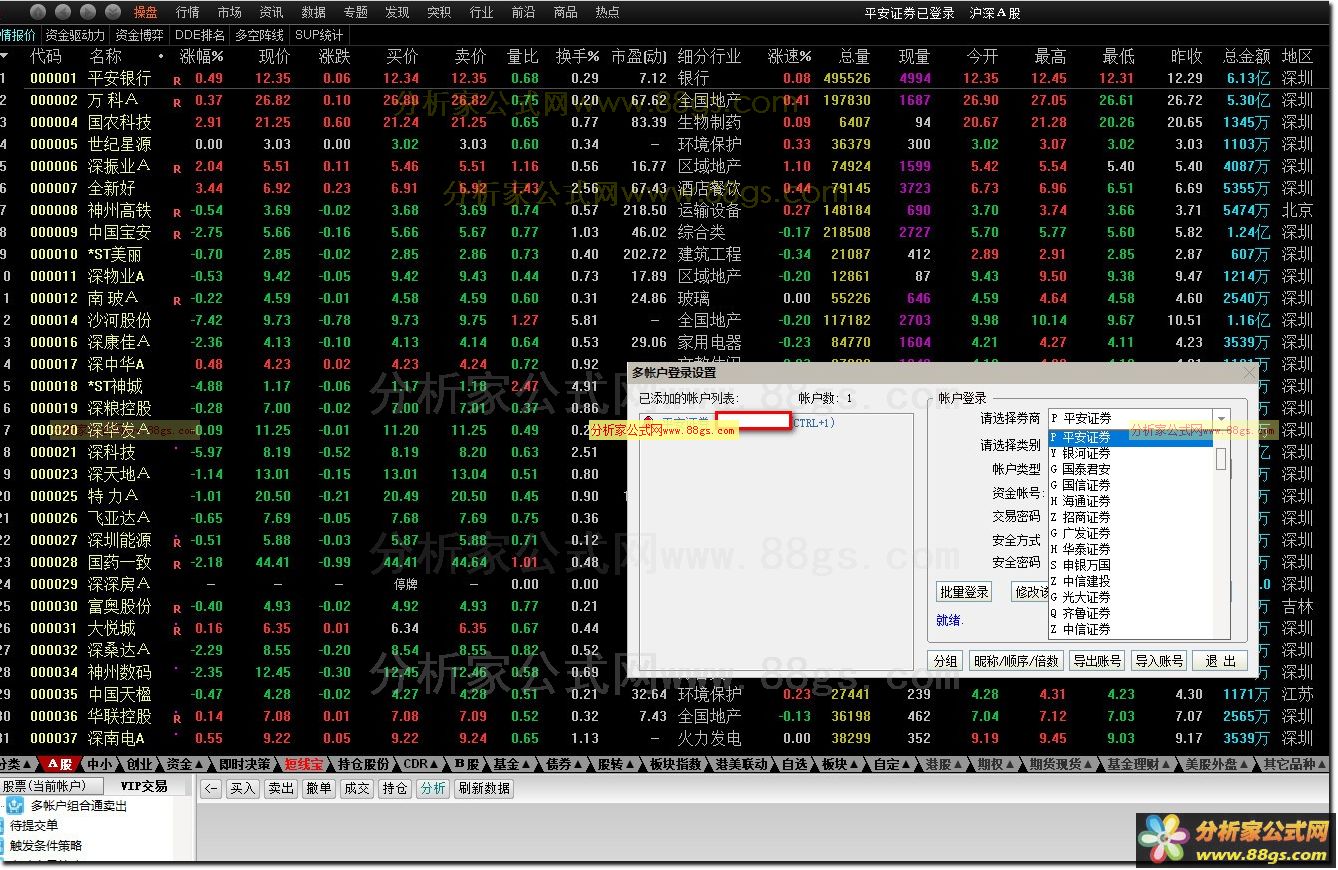Click the fourth round down-arrow toolbar button
Image resolution: width=1338 pixels, height=870 pixels.
point(113,12)
